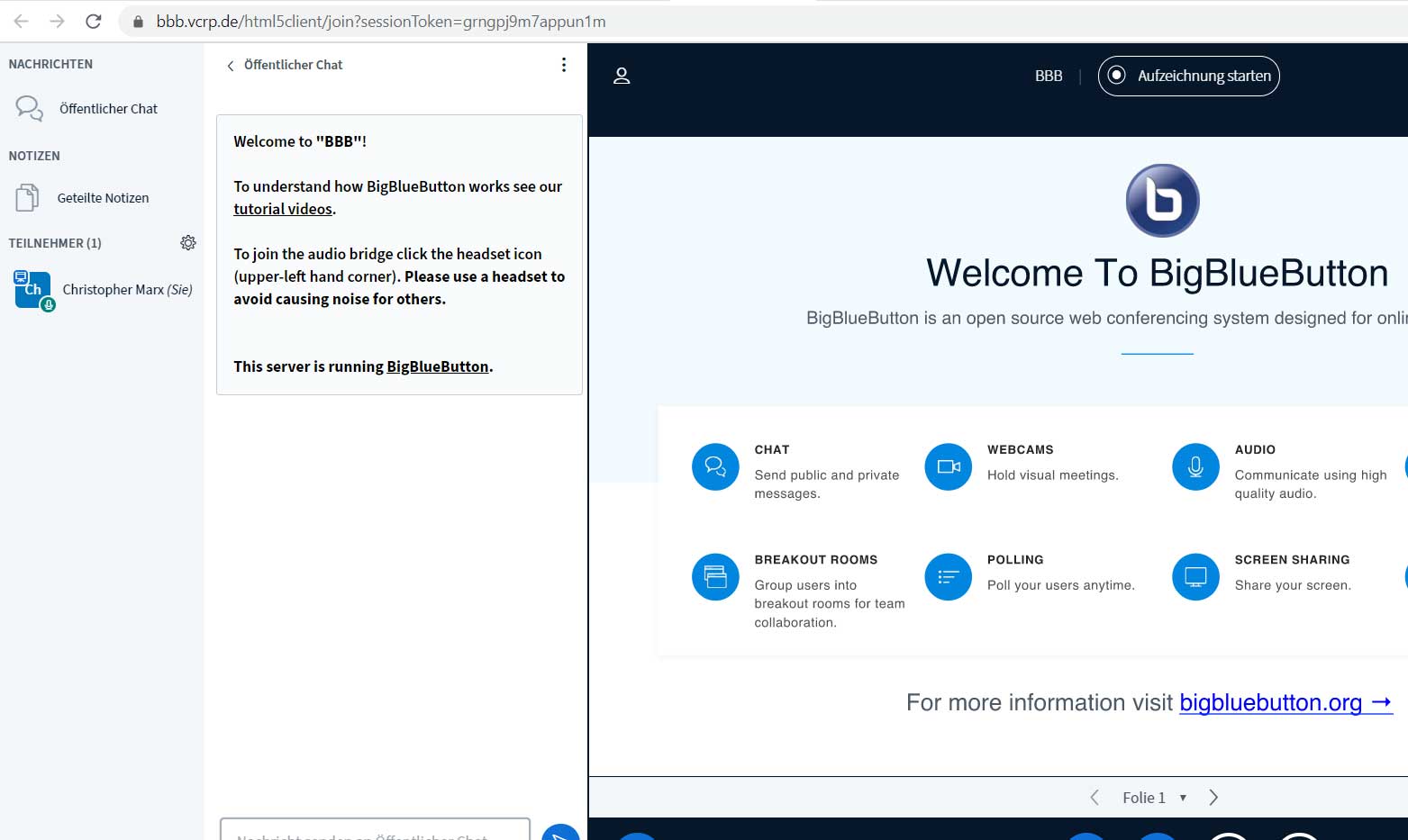The width and height of the screenshot is (1408, 840).
Task: Open the bigbluebutton.org link
Action: point(1286,702)
